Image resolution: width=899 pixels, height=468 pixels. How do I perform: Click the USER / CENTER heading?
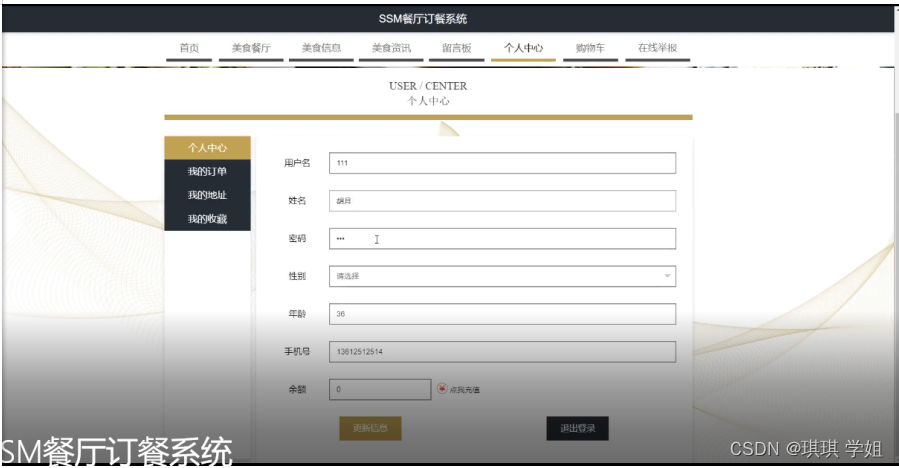click(x=428, y=86)
